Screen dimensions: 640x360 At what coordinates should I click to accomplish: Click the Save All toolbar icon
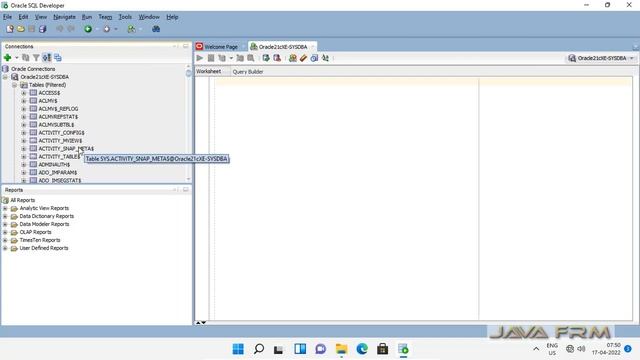42,29
